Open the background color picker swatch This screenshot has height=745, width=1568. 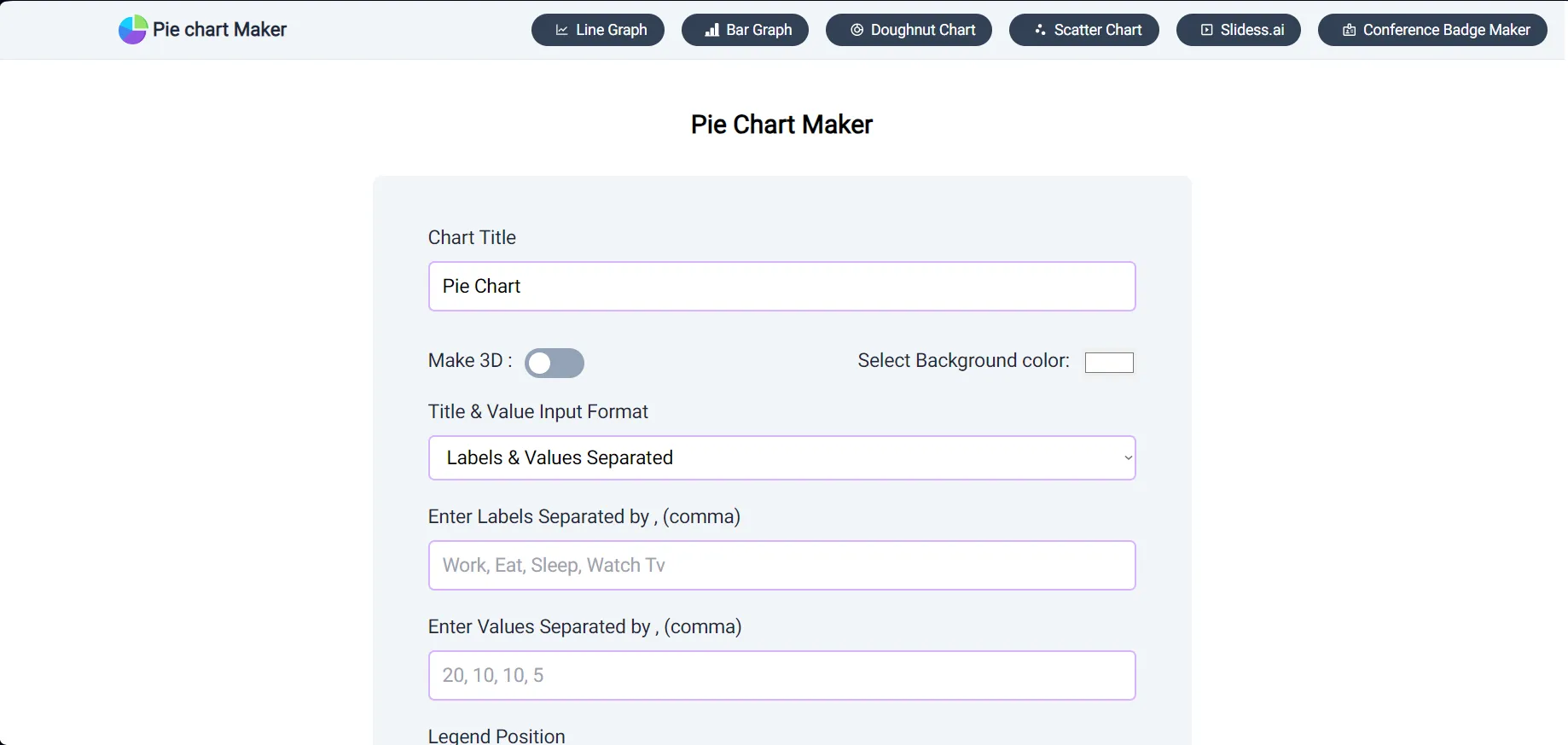[x=1109, y=362]
